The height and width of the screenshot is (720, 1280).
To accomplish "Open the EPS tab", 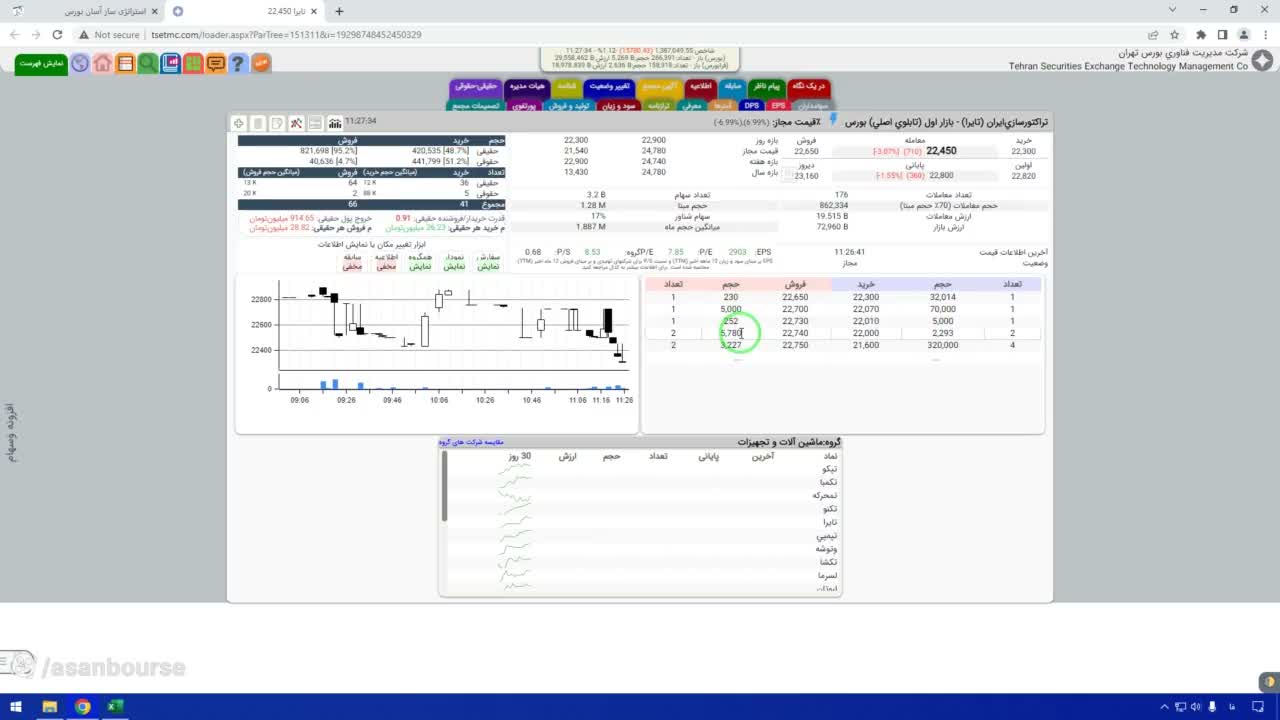I will [x=778, y=105].
